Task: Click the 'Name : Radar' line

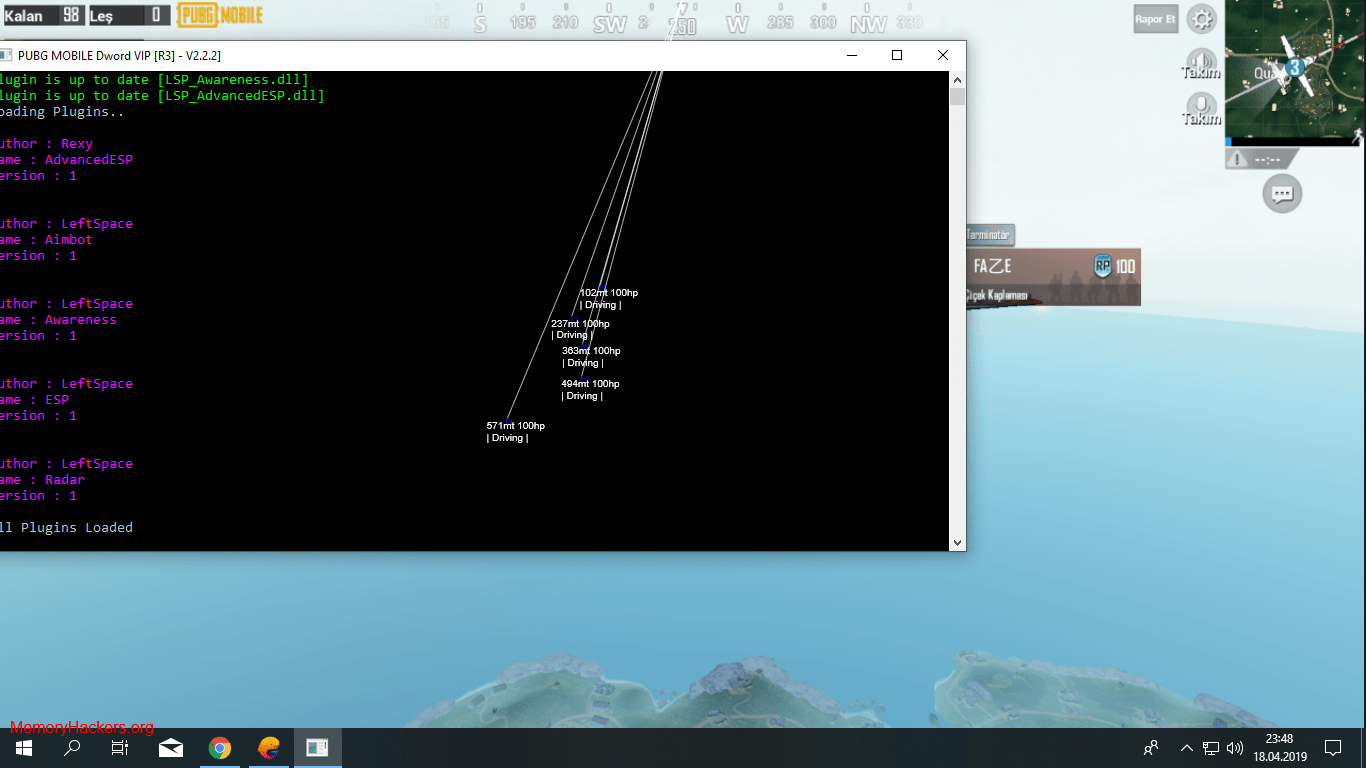Action: point(42,480)
